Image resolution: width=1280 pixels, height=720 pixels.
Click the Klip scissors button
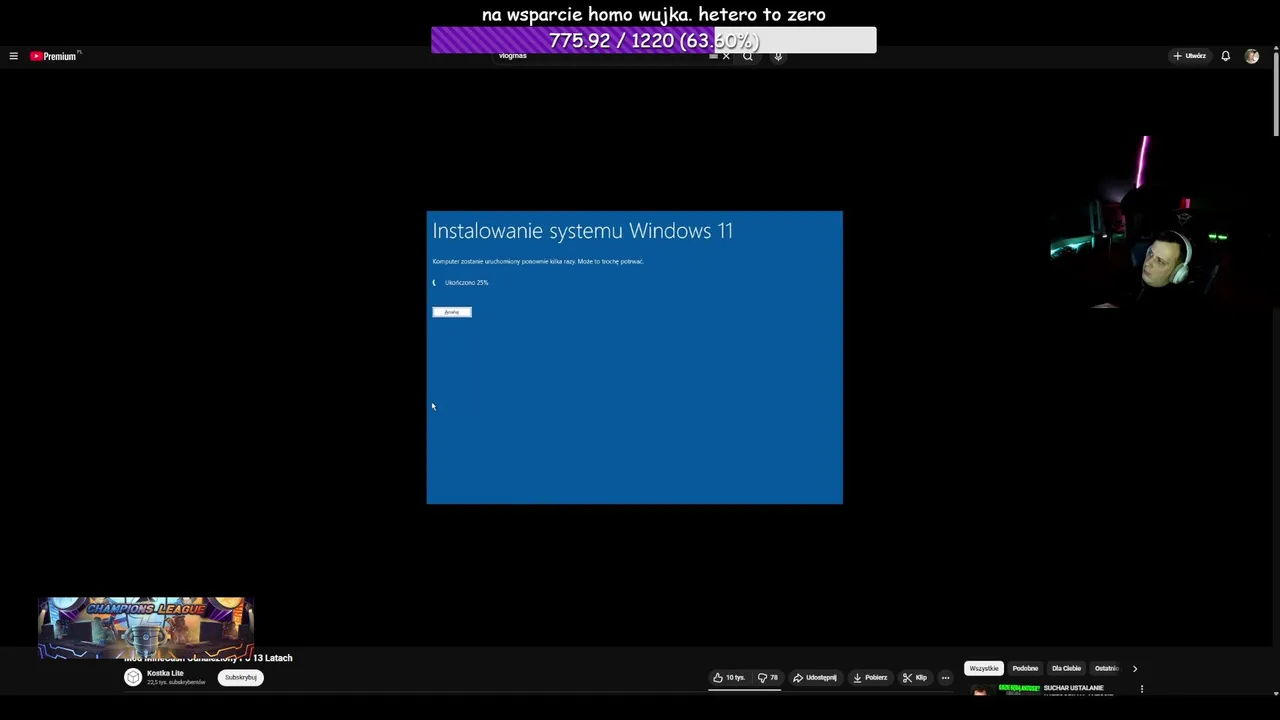pos(915,677)
